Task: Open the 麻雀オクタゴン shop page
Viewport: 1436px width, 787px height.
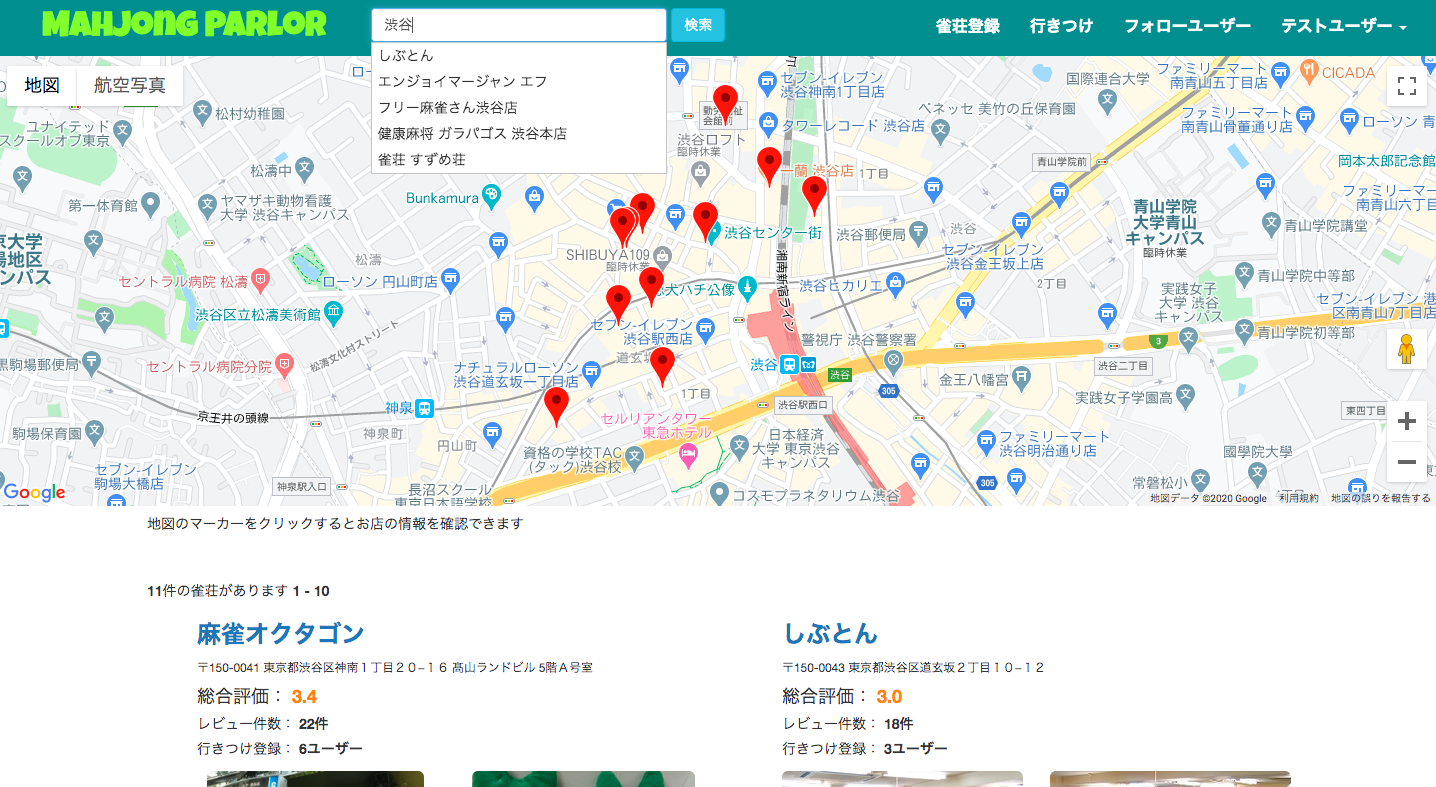Action: (281, 633)
